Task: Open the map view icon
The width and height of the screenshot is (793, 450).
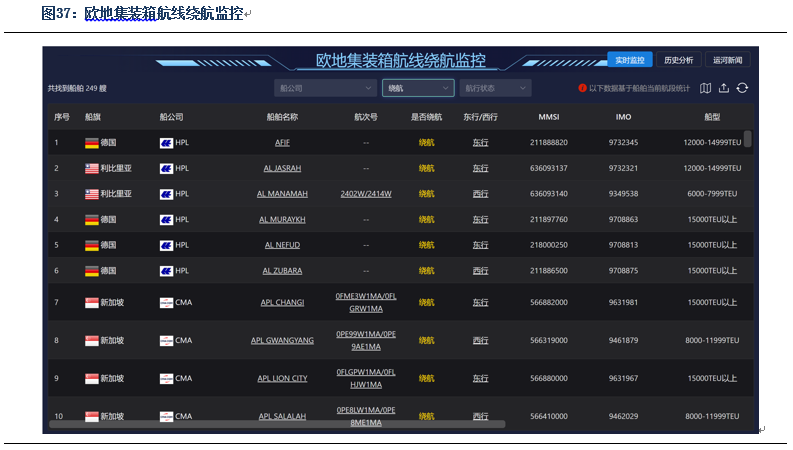Action: (705, 88)
